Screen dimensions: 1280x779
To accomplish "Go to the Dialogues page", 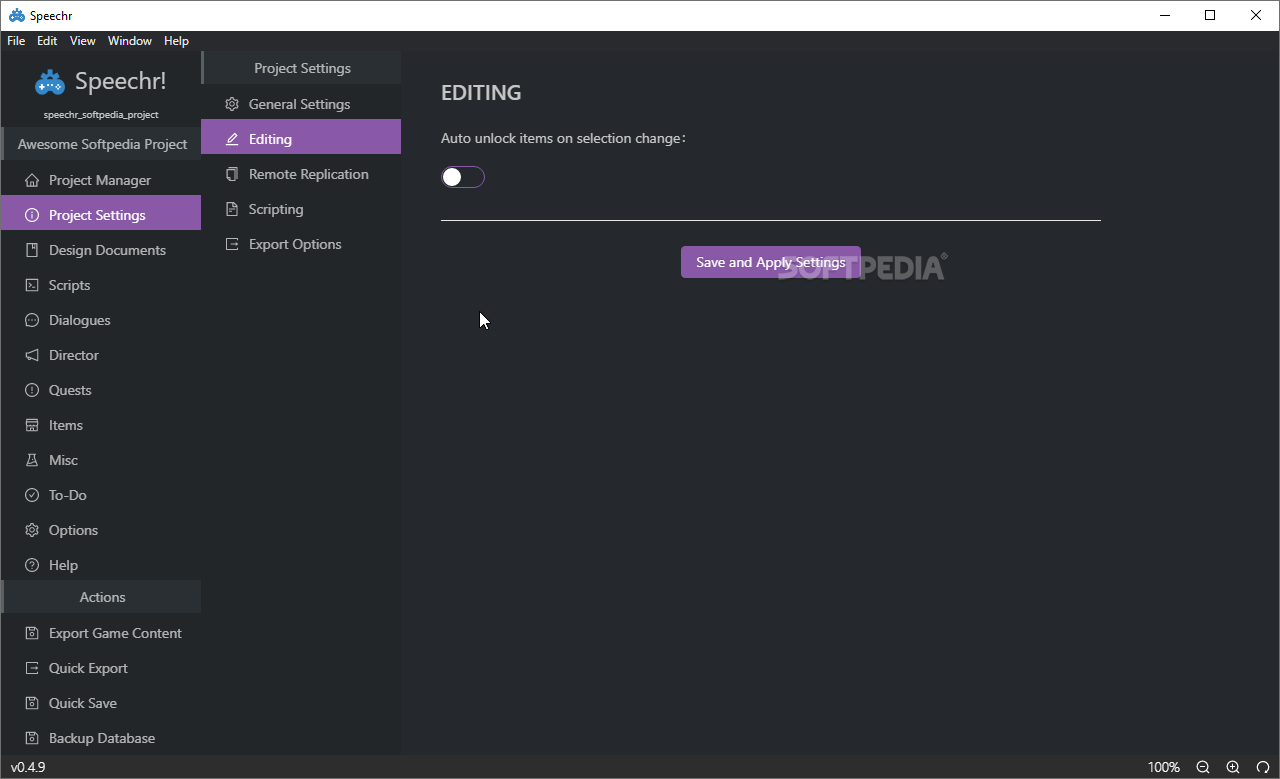I will pyautogui.click(x=100, y=320).
